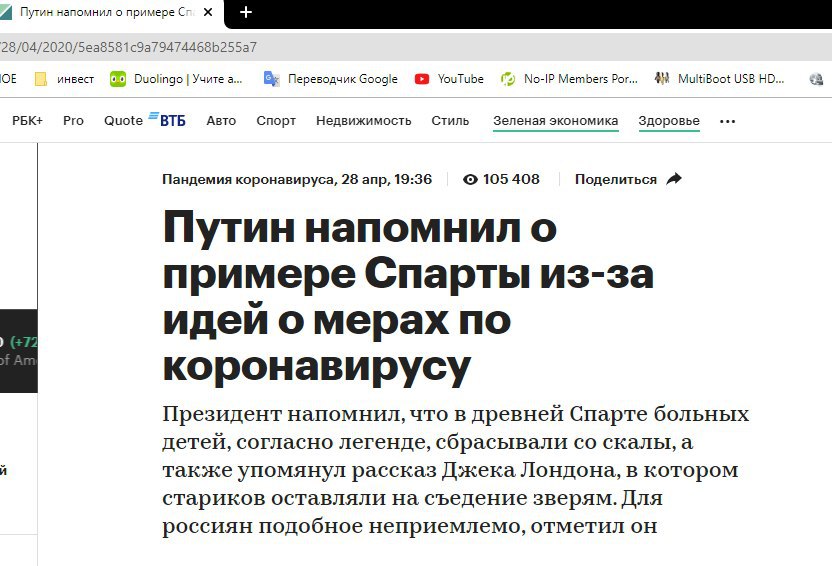Go to the Pro section
This screenshot has height=566, width=832.
tap(73, 121)
